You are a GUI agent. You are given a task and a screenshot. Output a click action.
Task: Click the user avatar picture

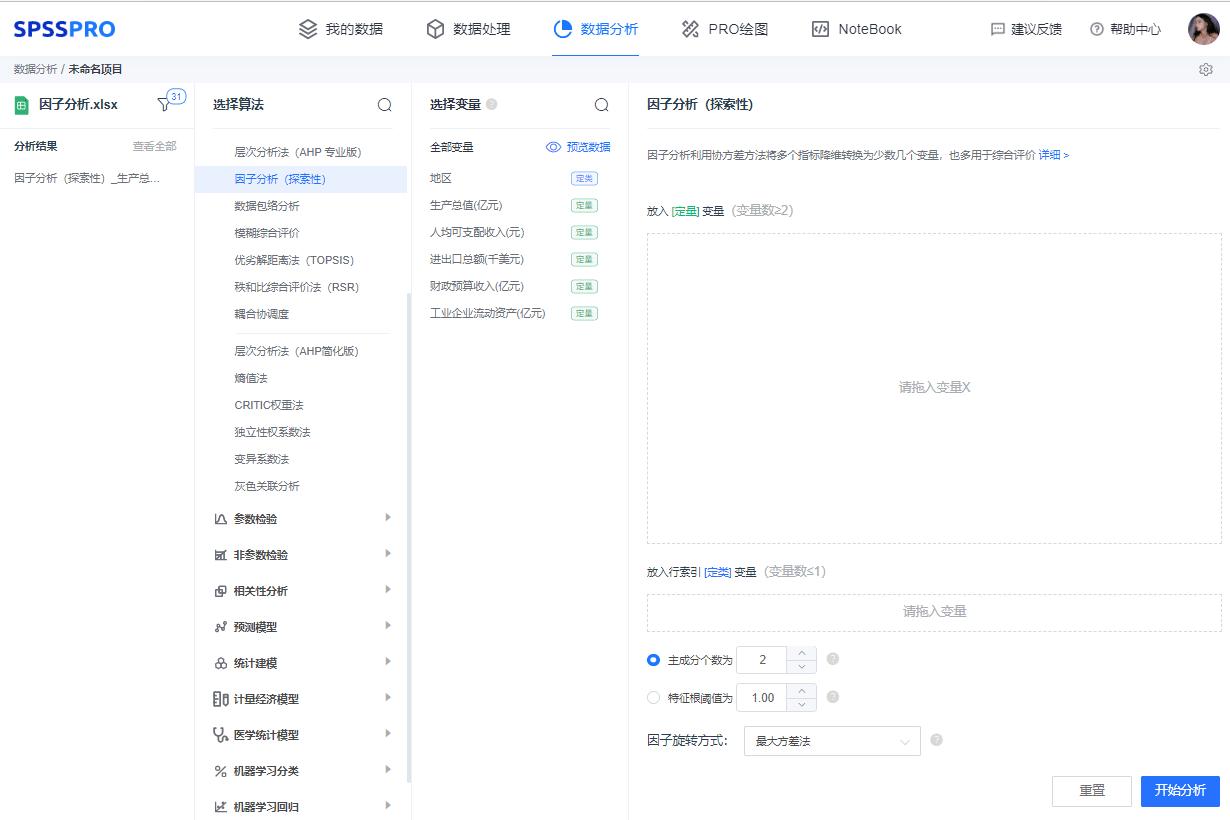(1204, 29)
